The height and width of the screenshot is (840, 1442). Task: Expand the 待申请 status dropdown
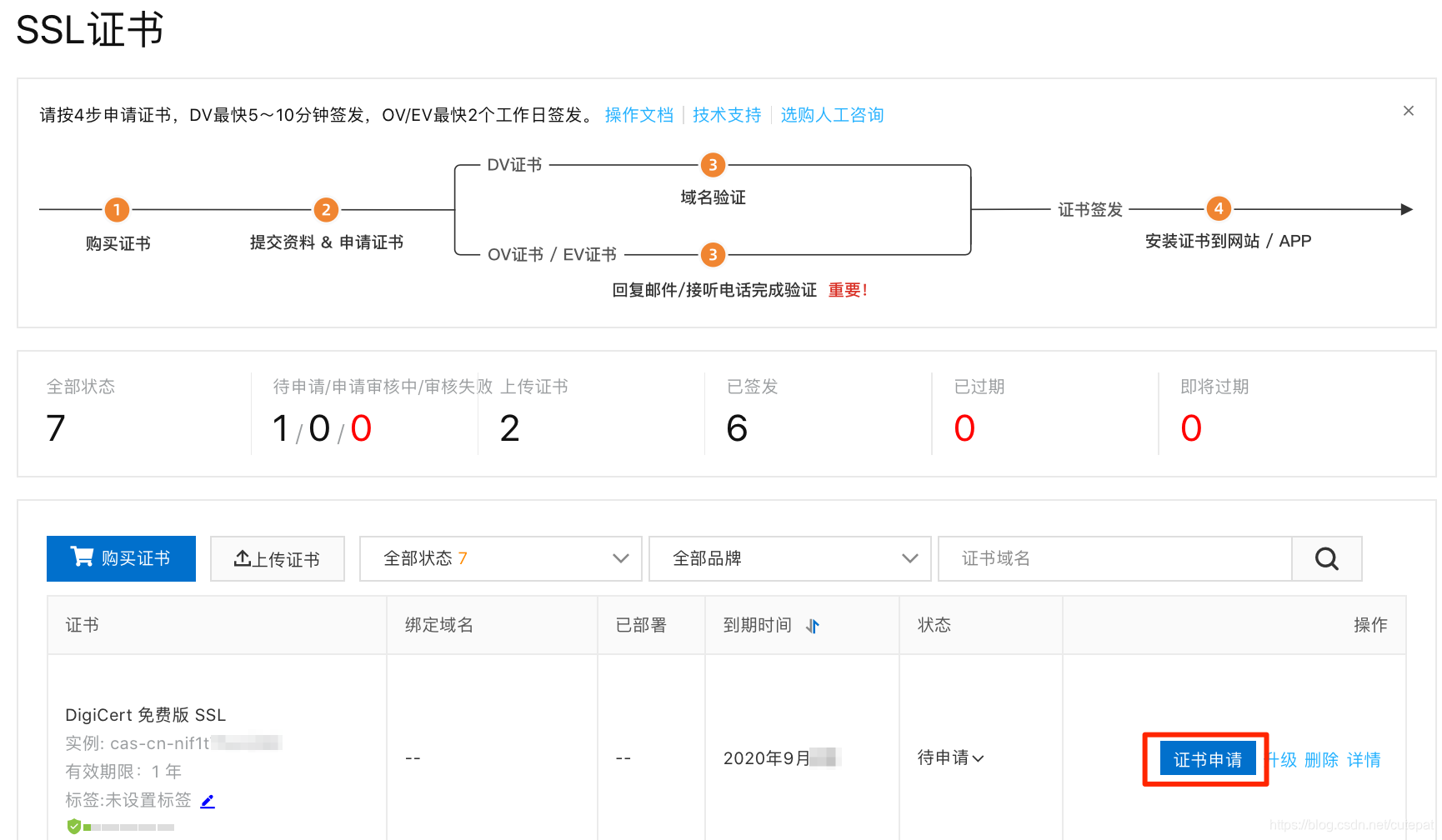click(951, 757)
